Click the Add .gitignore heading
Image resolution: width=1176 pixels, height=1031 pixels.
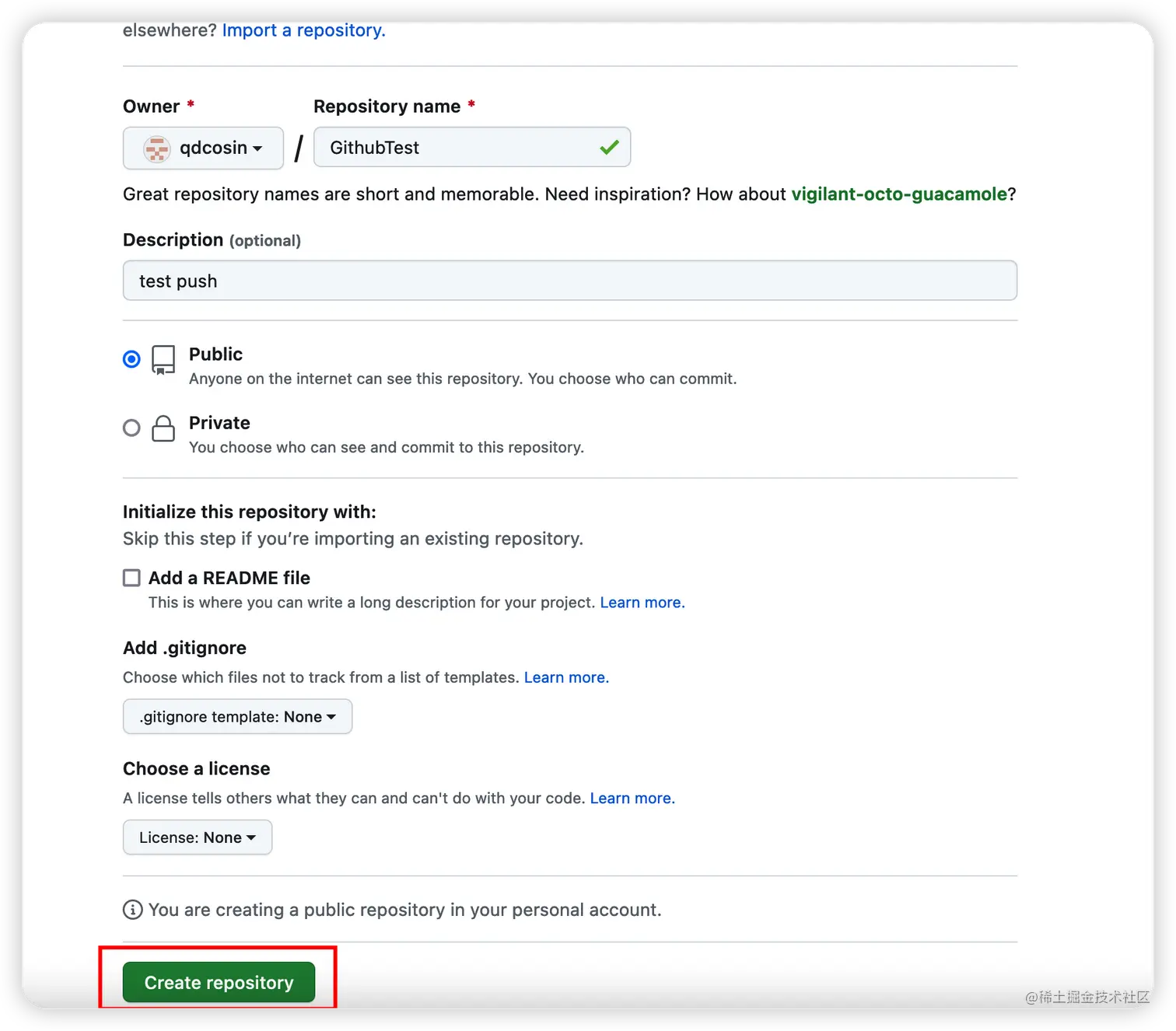tap(184, 648)
